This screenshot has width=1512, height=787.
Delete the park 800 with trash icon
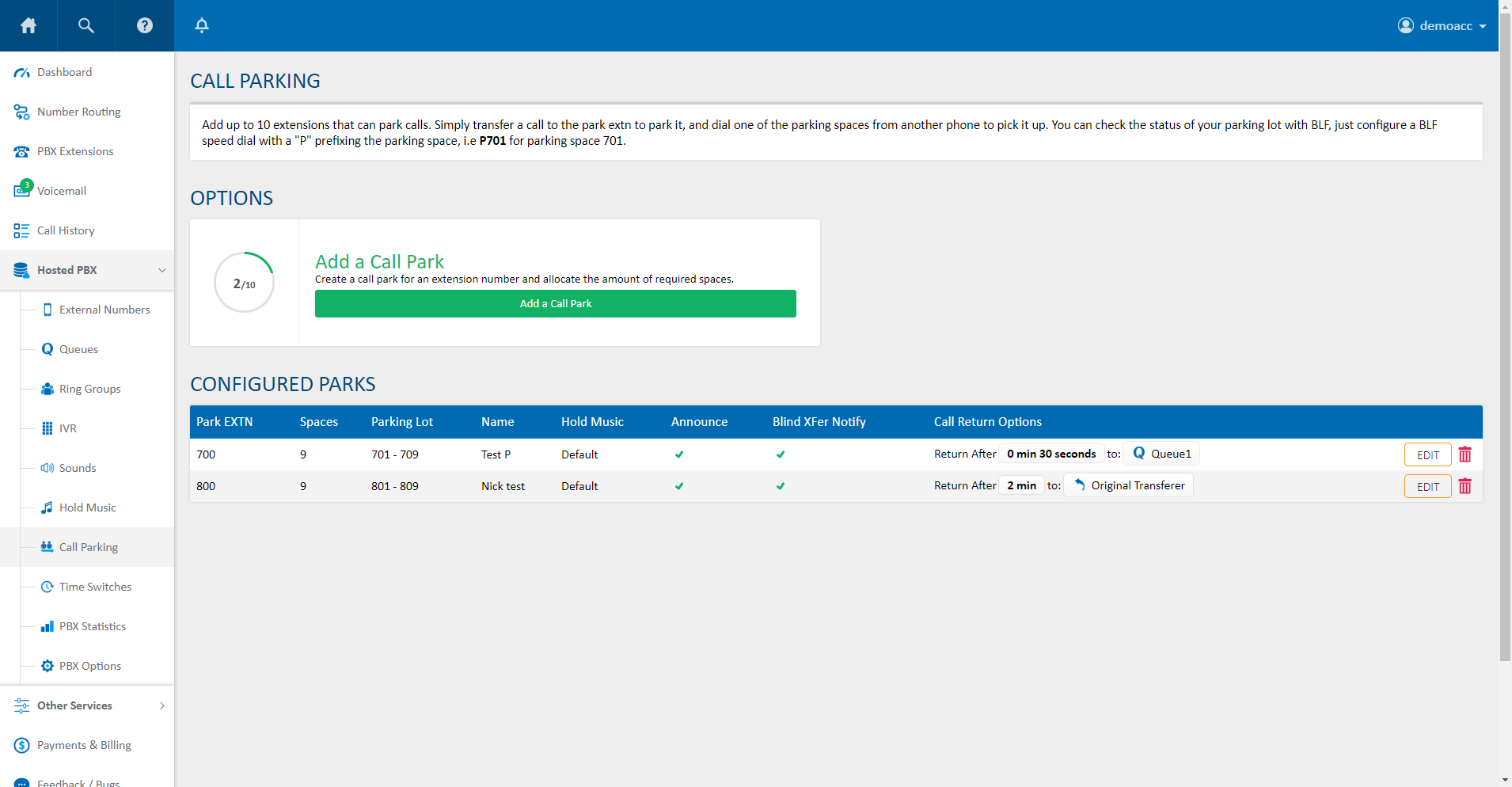(1465, 486)
